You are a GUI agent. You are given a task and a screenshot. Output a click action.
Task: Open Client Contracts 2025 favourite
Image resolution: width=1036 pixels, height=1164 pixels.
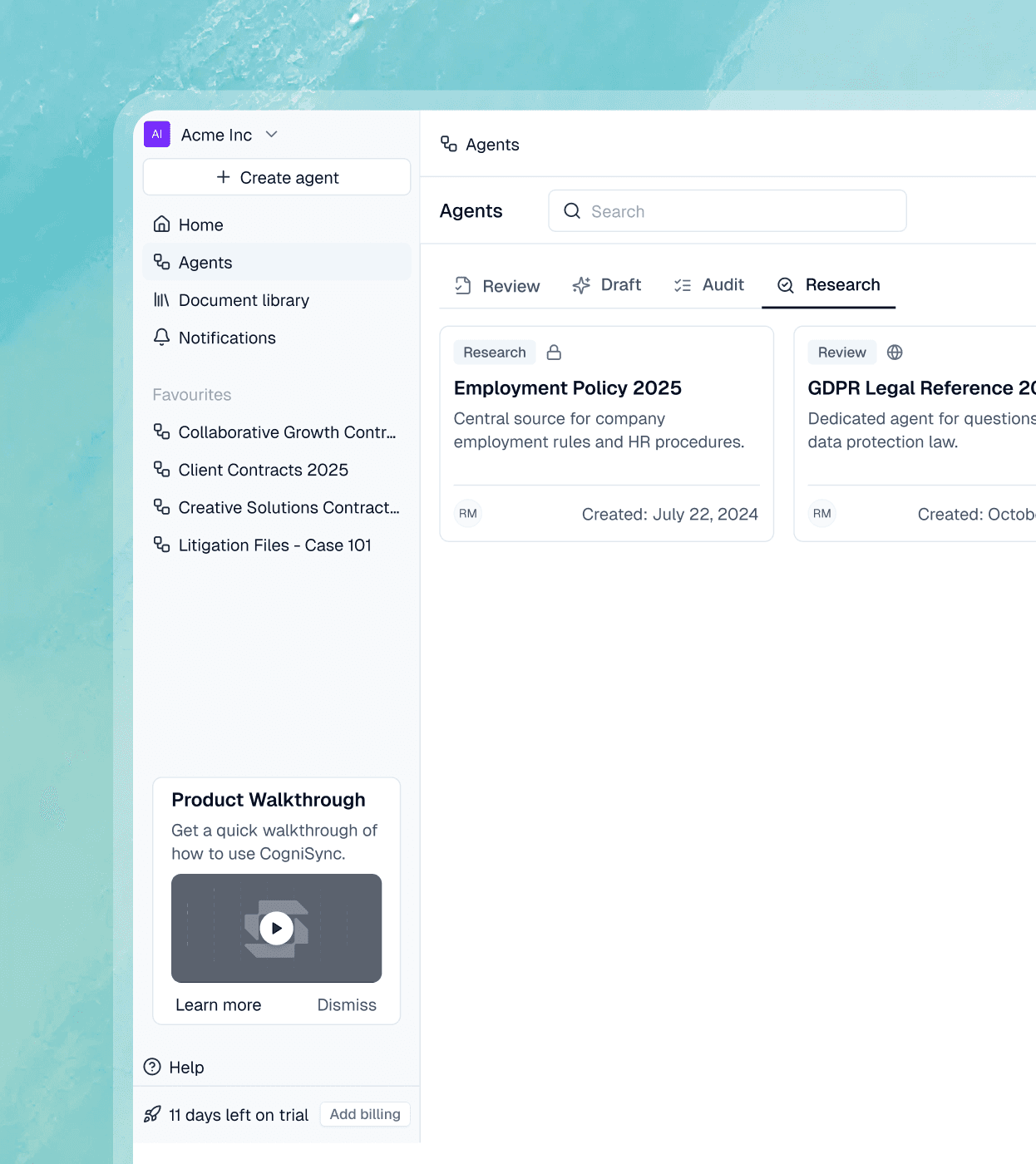[x=277, y=470]
